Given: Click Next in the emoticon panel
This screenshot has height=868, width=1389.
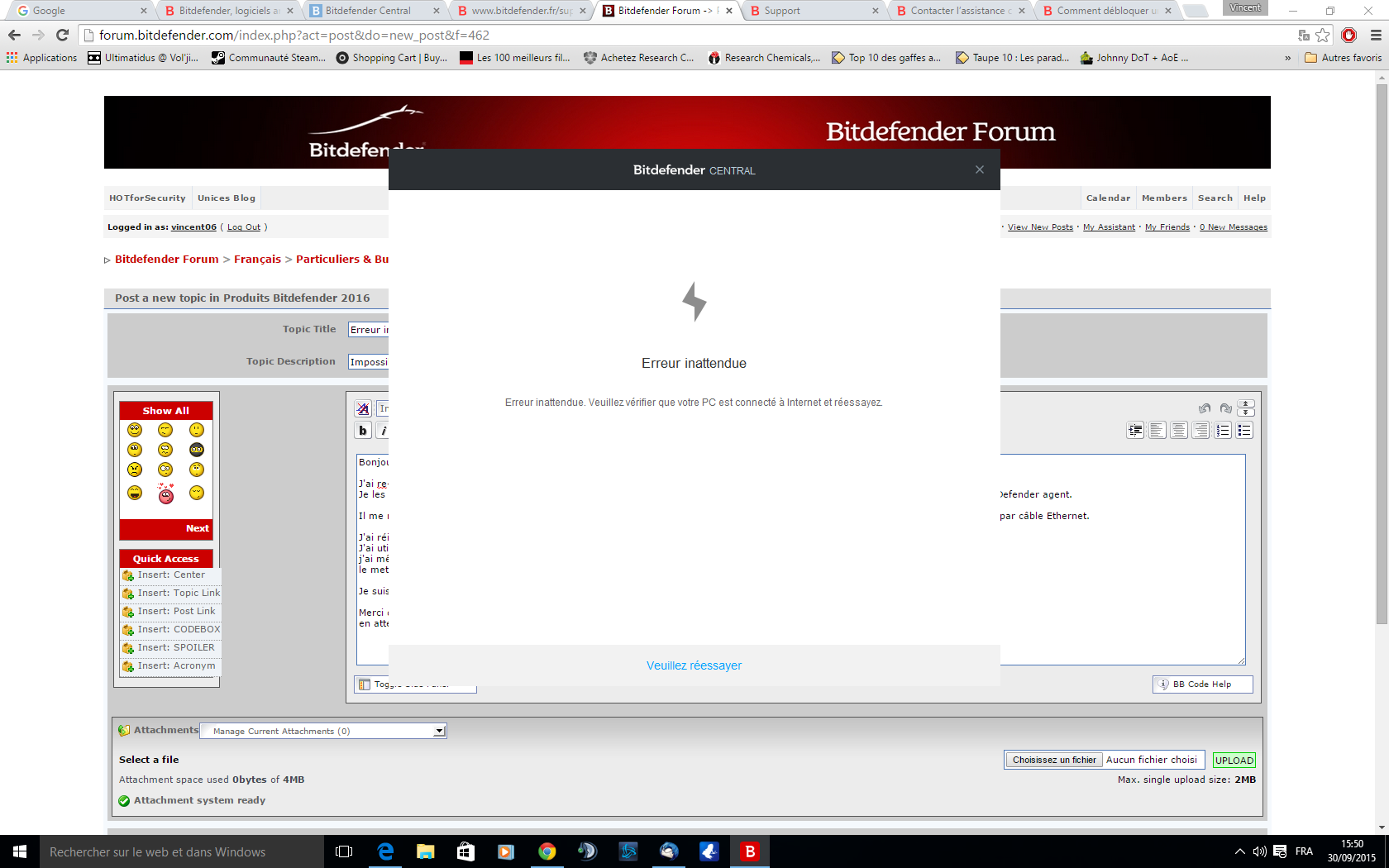Looking at the screenshot, I should click(197, 528).
